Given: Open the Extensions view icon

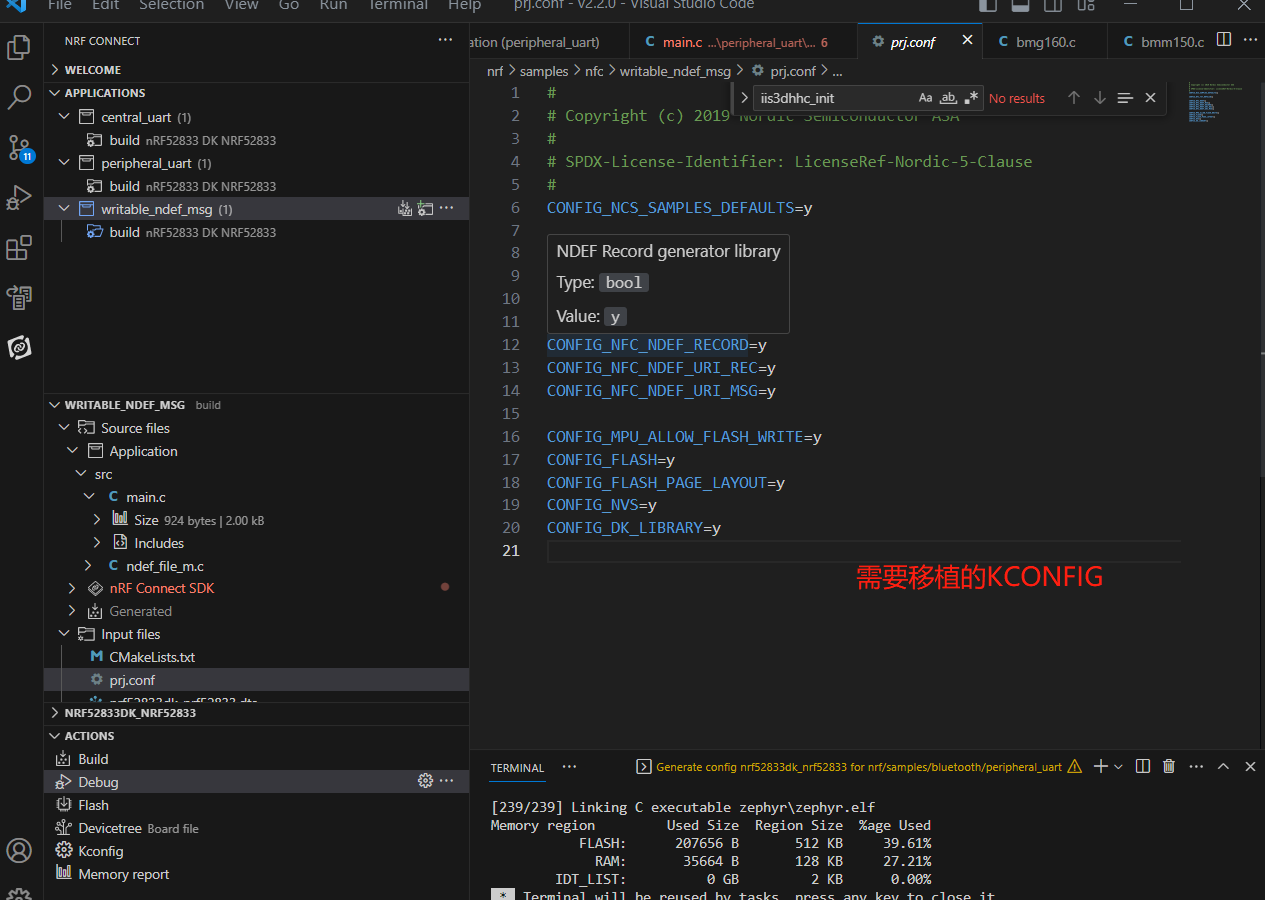Looking at the screenshot, I should pyautogui.click(x=20, y=248).
